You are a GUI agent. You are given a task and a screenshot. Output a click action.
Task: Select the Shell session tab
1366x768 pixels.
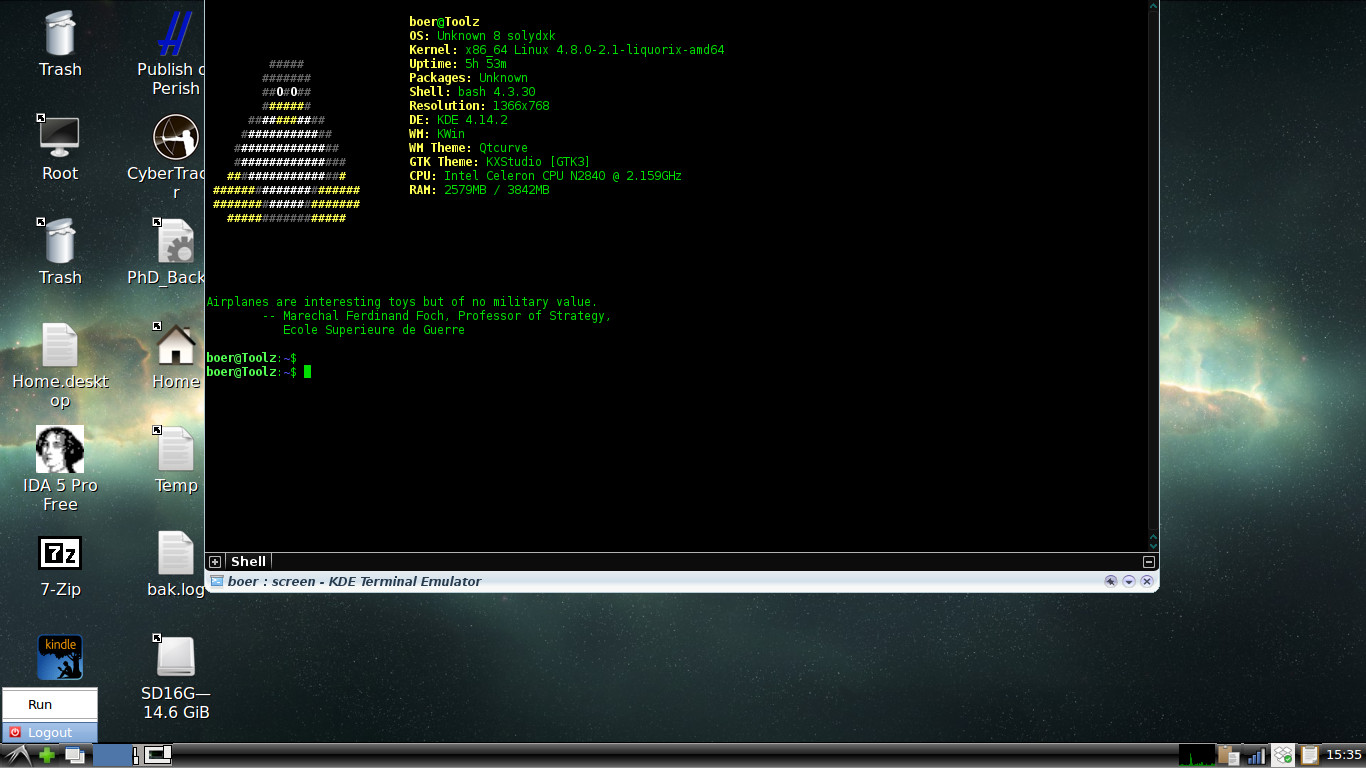(x=248, y=562)
